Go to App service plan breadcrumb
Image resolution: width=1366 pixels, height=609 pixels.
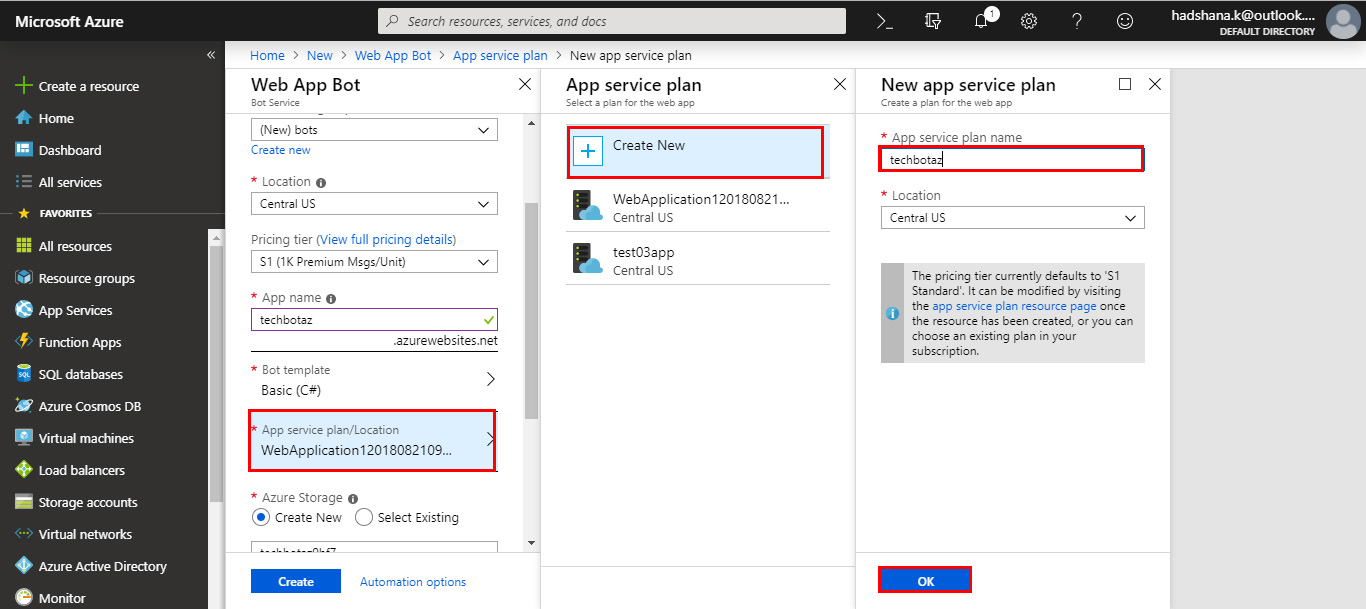(500, 56)
